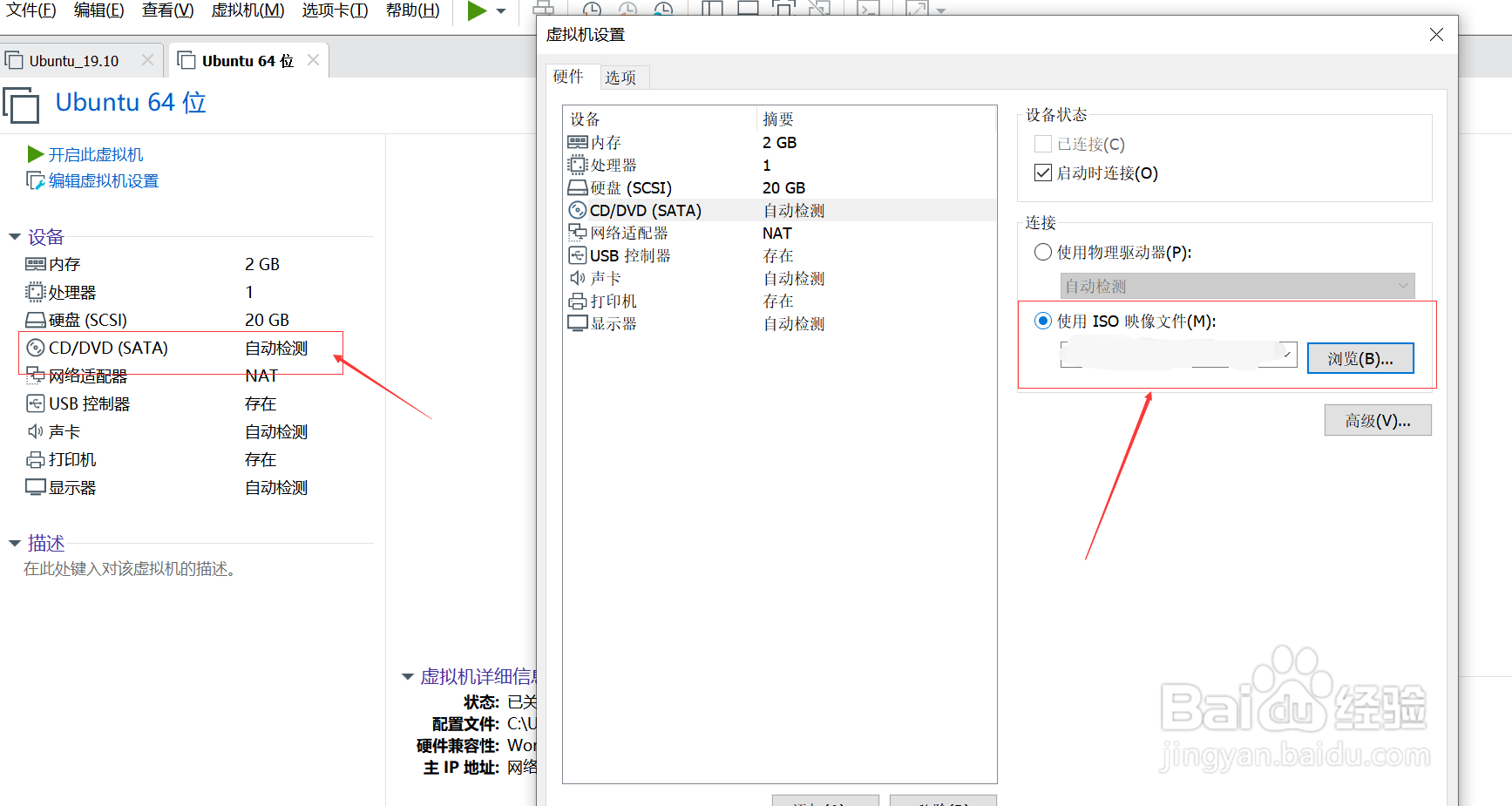Toggle the 已连接(C) checkbox
This screenshot has height=806, width=1512.
click(x=1042, y=144)
